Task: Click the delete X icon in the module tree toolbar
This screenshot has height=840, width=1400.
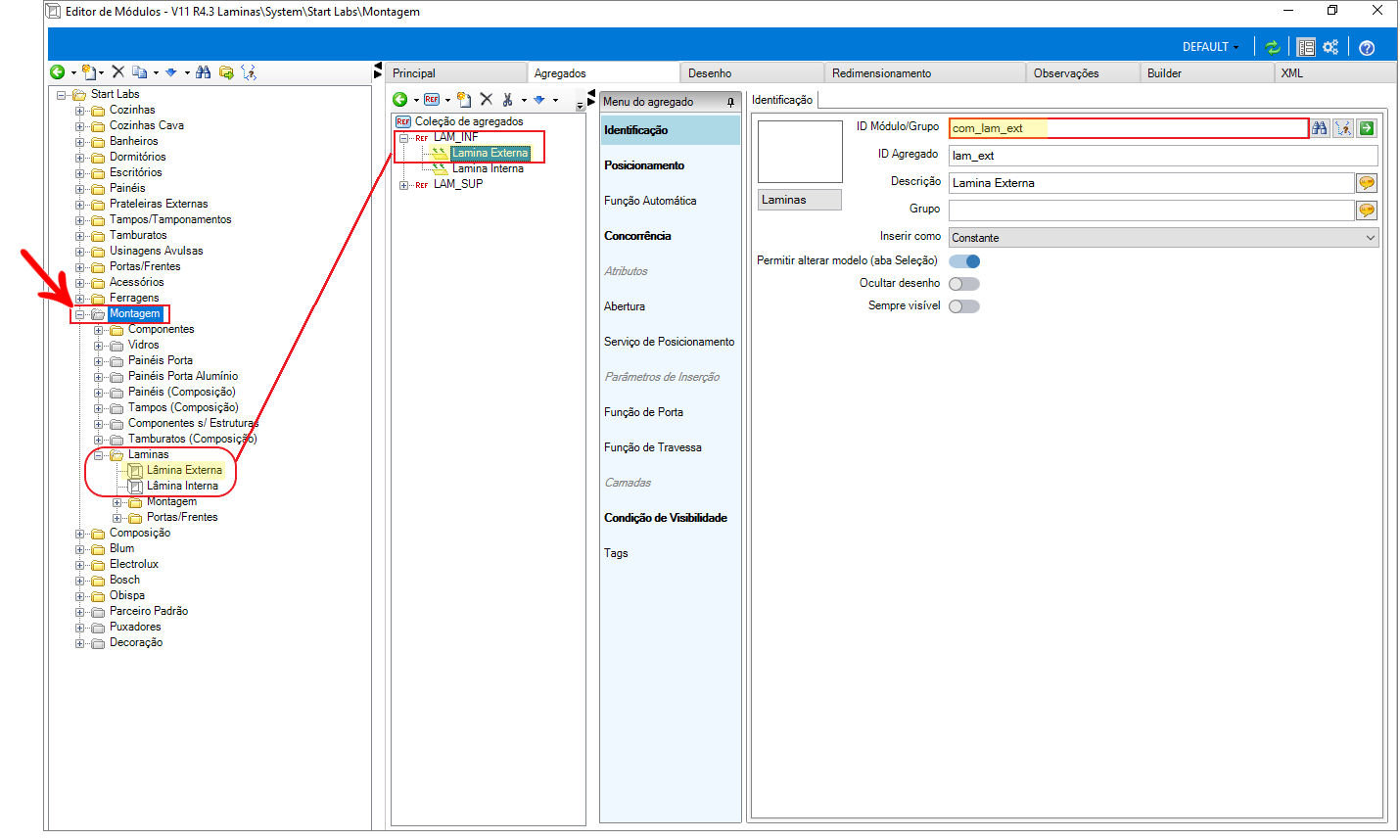Action: pos(117,72)
